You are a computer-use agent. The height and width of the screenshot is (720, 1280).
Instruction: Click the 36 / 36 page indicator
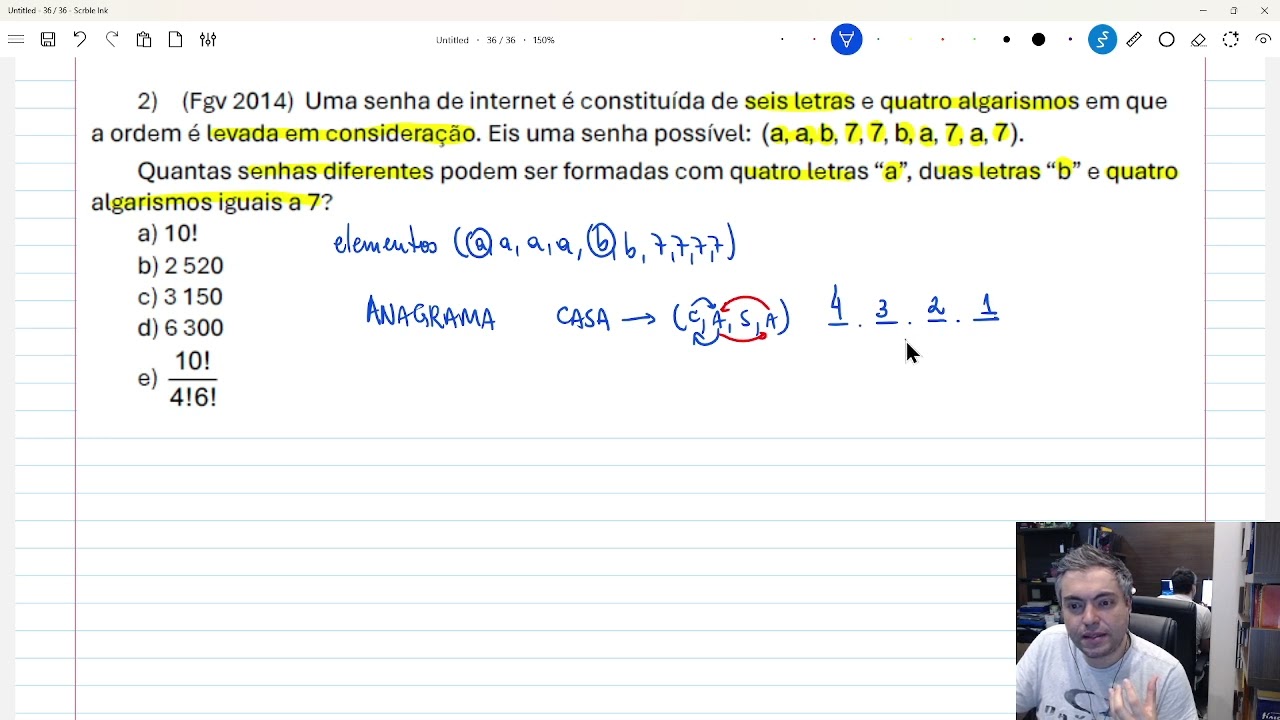pos(500,40)
